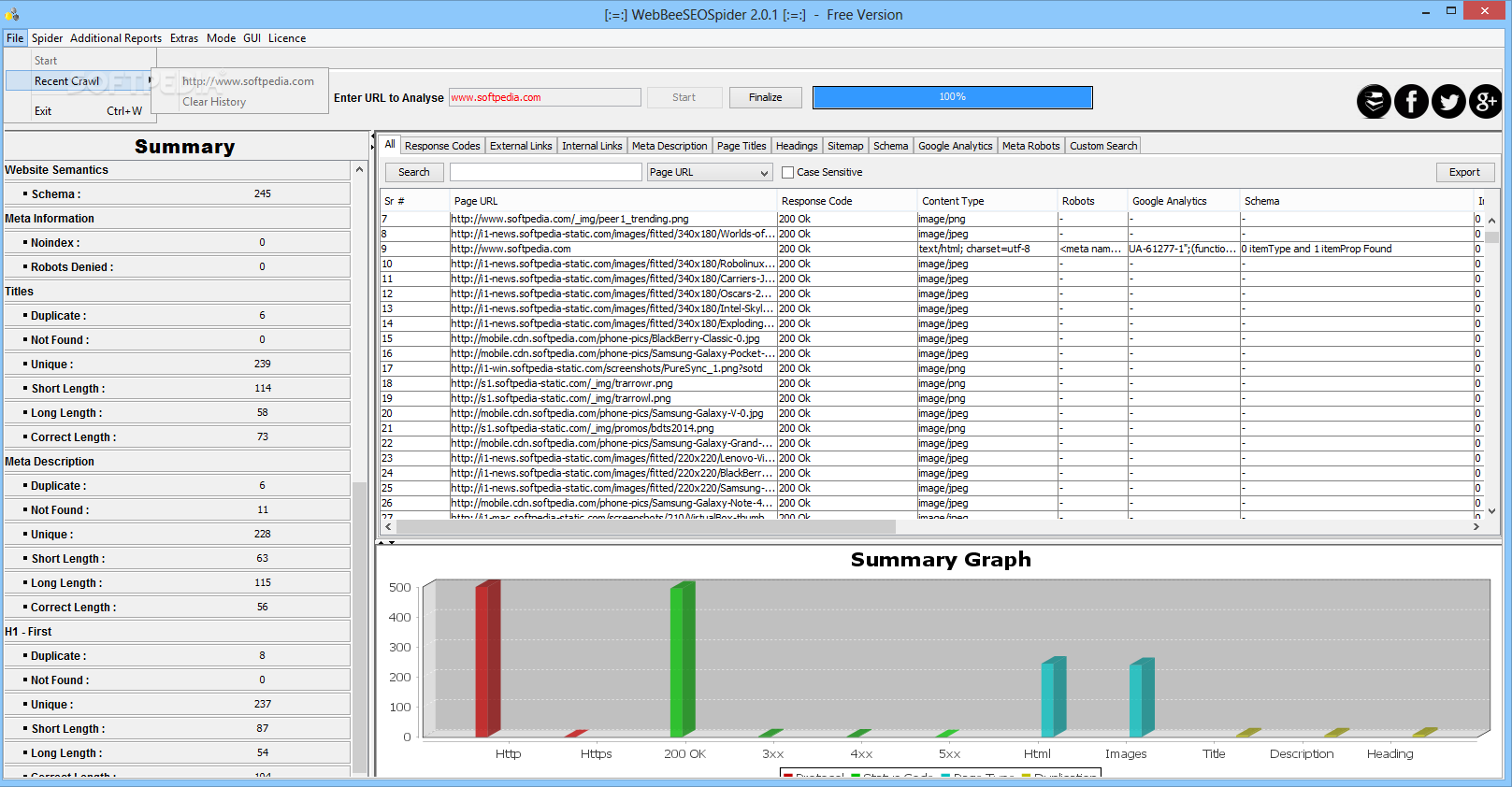Click the Search button
This screenshot has height=787, width=1512.
pyautogui.click(x=414, y=172)
